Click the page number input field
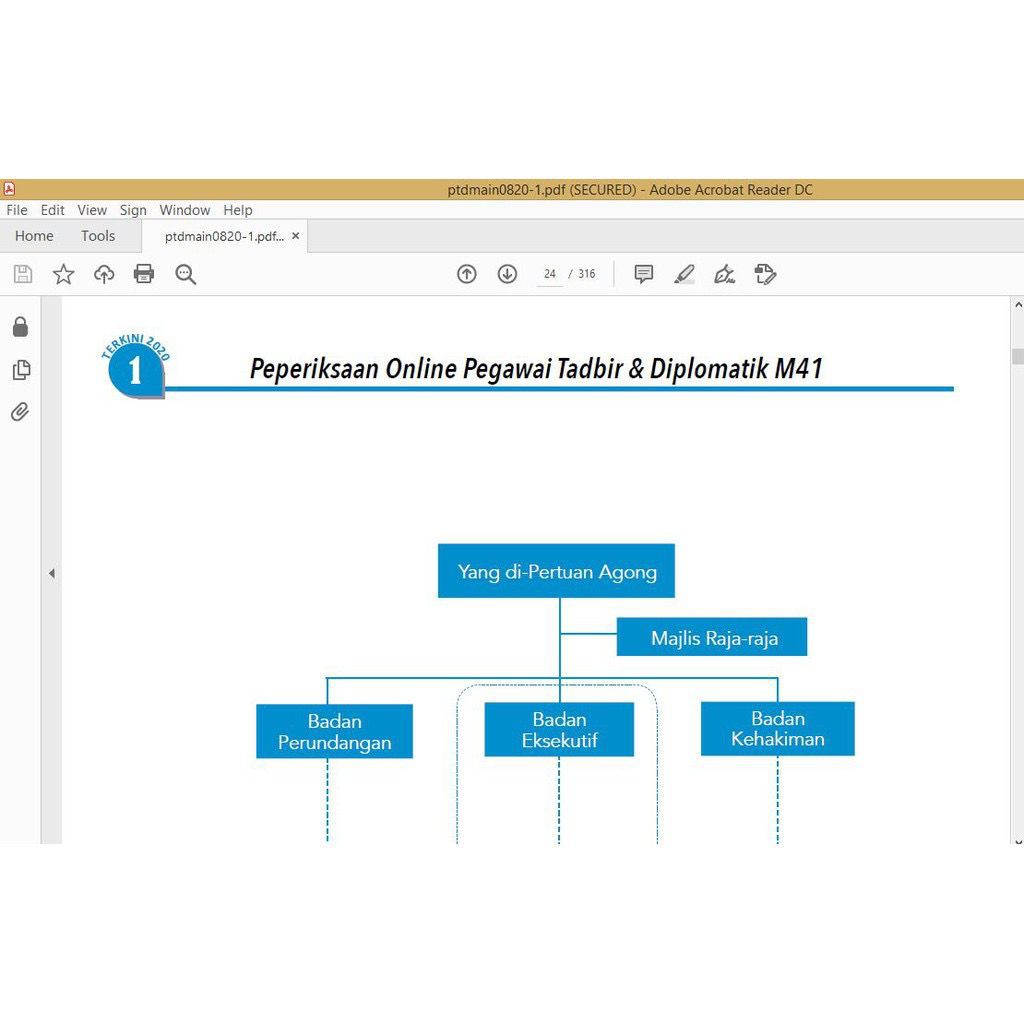This screenshot has width=1024, height=1024. pyautogui.click(x=549, y=274)
